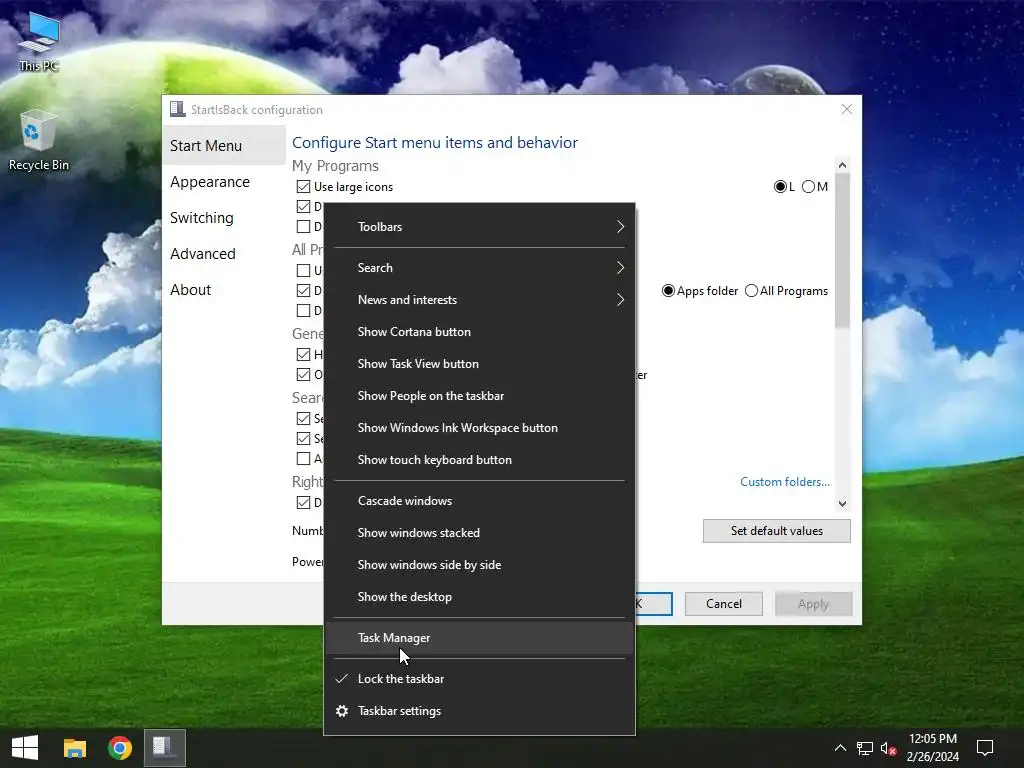Expand News and interests submenu
The height and width of the screenshot is (768, 1024).
click(x=479, y=300)
